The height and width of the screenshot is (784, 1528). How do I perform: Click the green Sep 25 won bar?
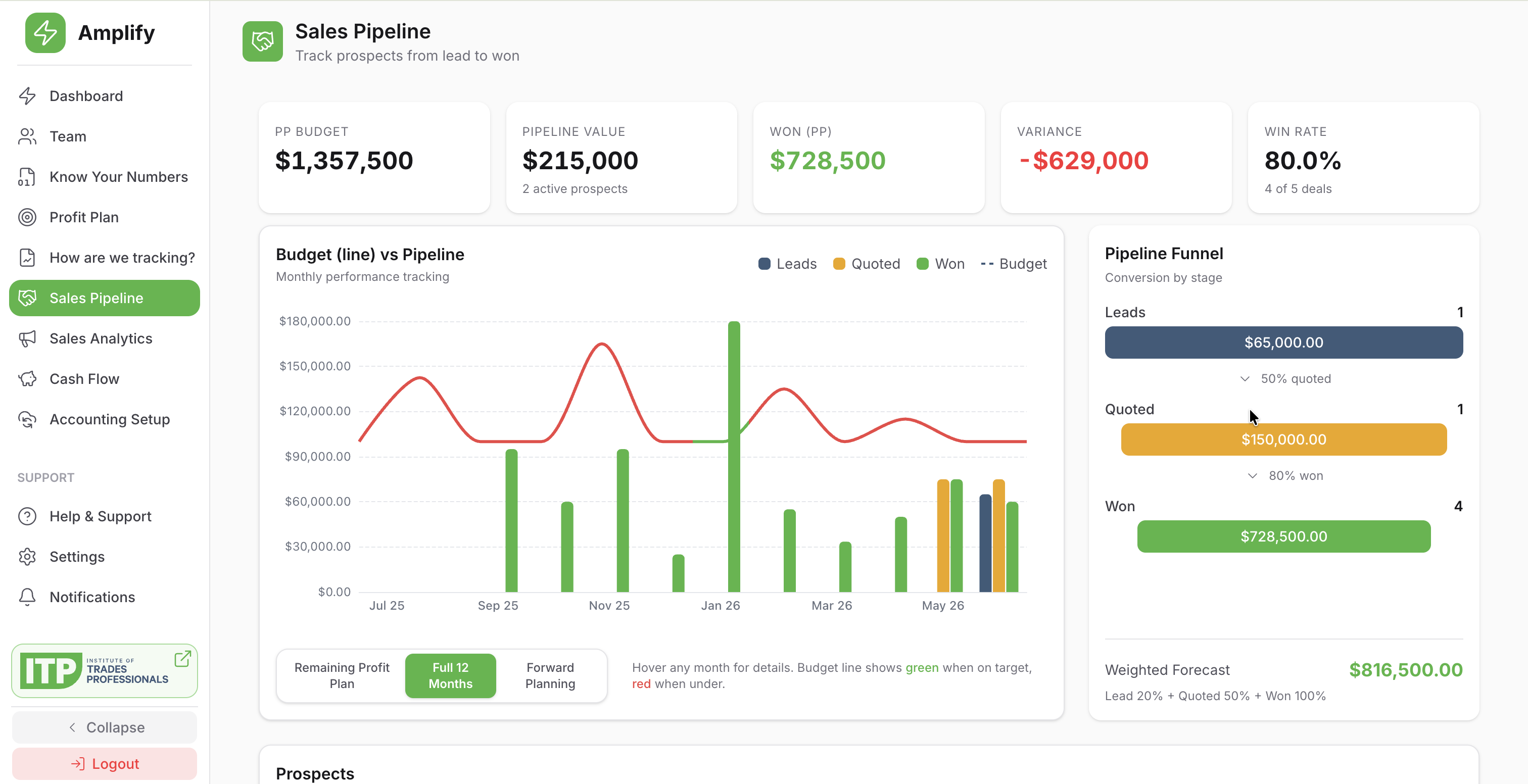pyautogui.click(x=511, y=521)
